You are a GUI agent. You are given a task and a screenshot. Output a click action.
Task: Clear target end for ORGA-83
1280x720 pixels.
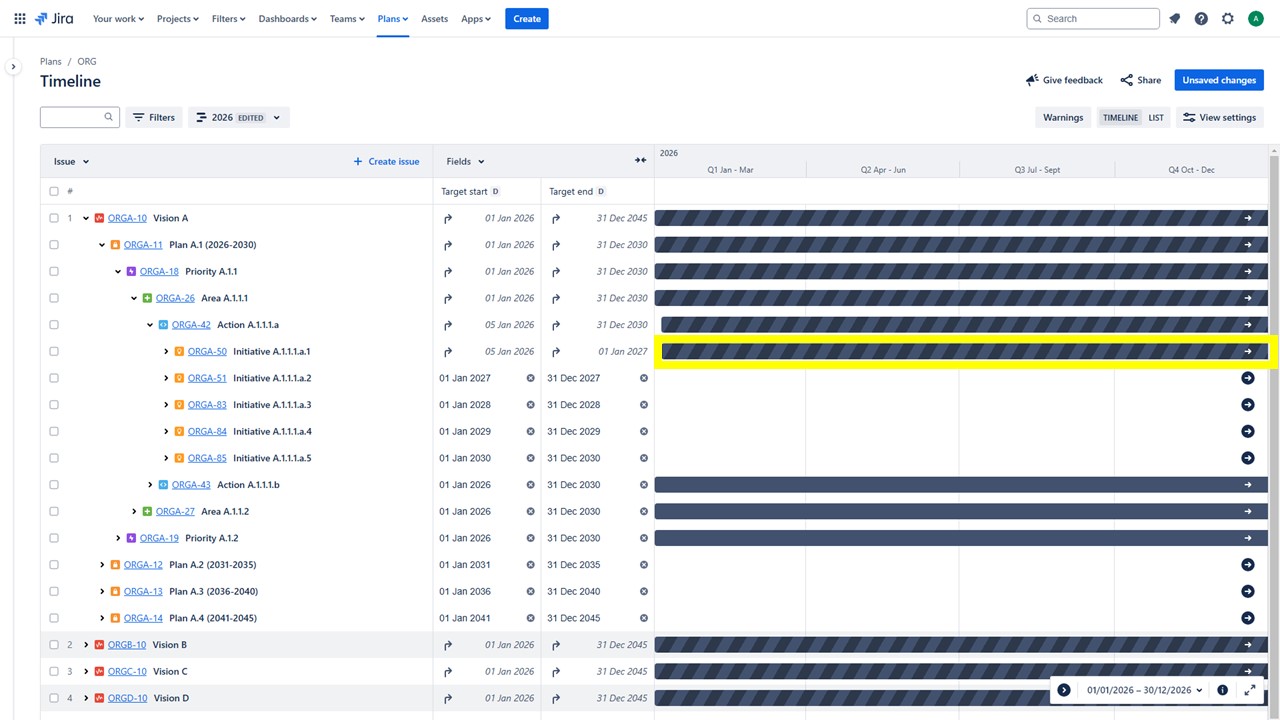pyautogui.click(x=644, y=405)
